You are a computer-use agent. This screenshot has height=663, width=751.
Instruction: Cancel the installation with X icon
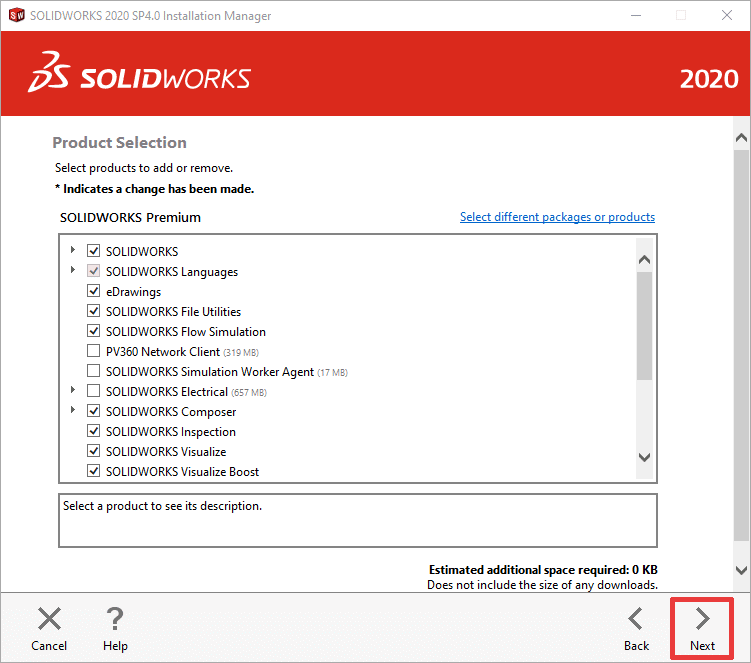tap(49, 629)
